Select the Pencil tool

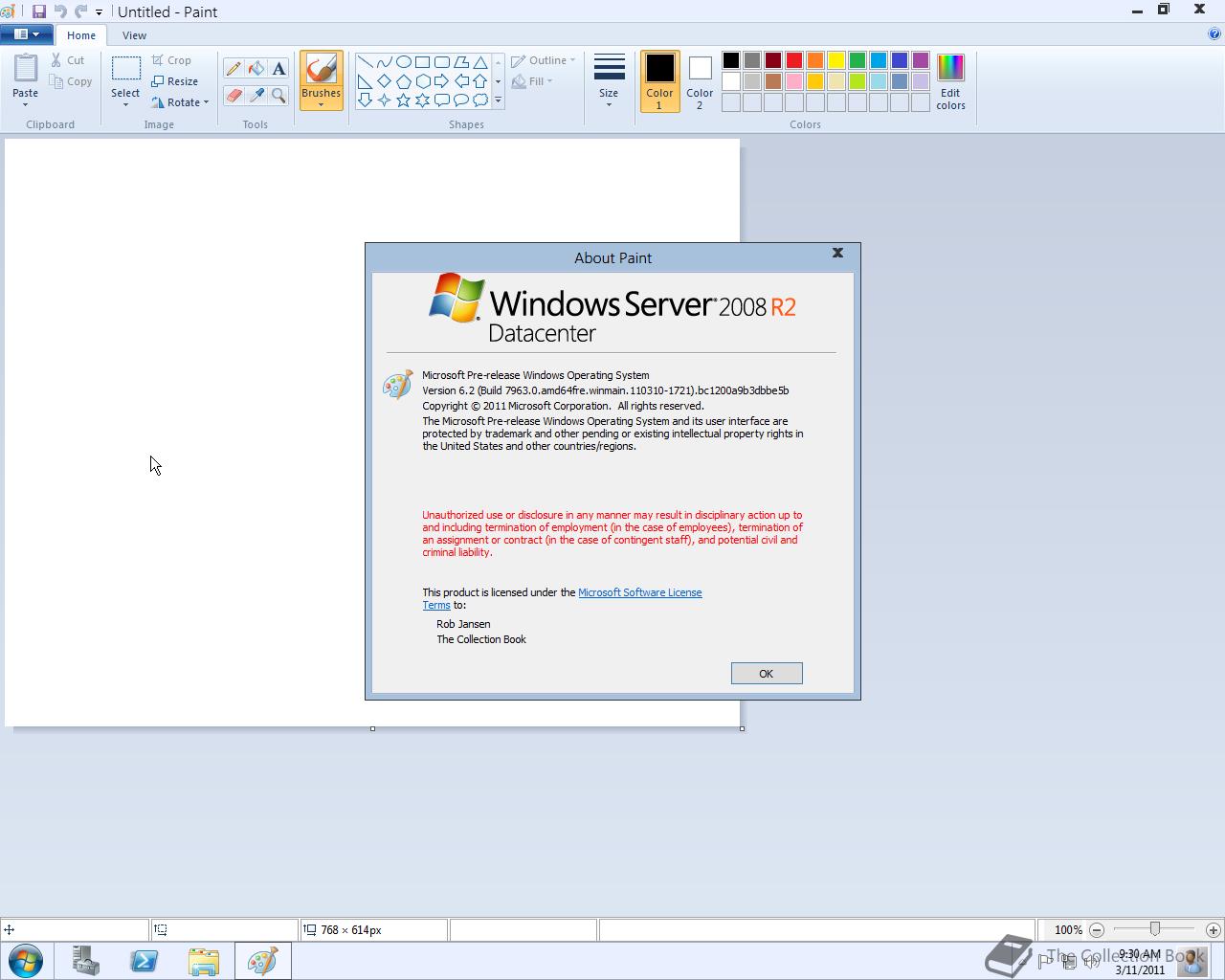tap(234, 69)
